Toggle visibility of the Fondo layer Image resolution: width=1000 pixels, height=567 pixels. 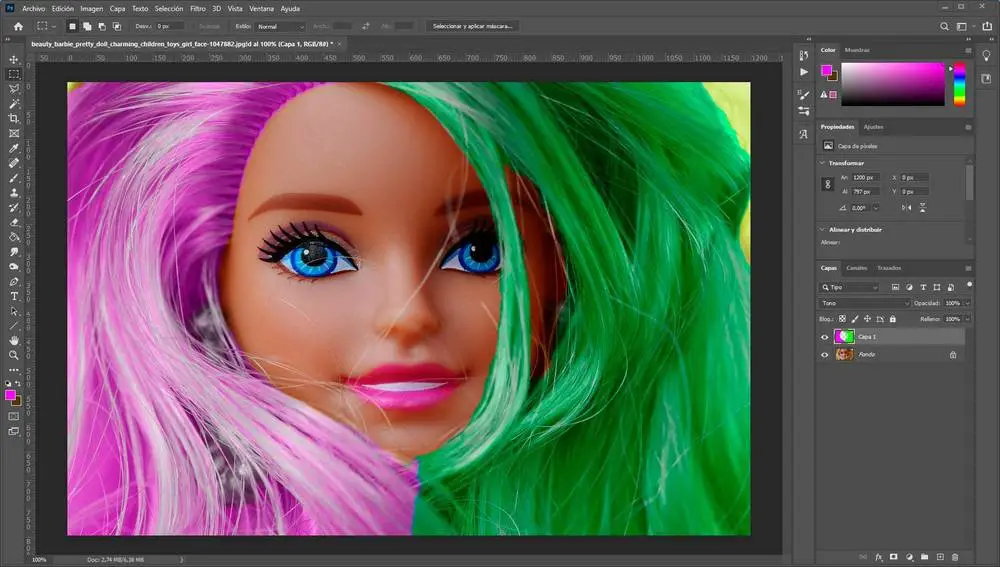click(825, 354)
